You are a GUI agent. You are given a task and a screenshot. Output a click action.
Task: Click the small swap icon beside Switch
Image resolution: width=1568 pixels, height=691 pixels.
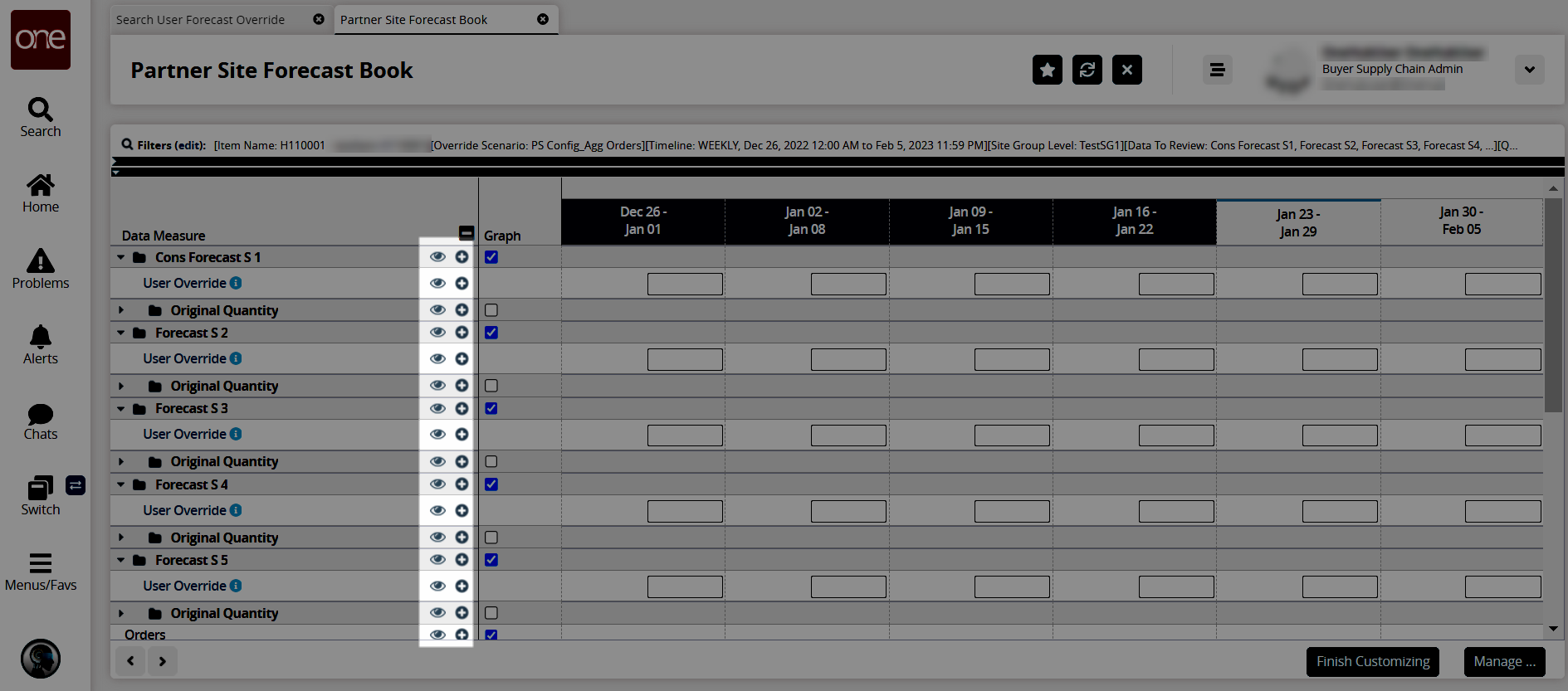(x=76, y=485)
